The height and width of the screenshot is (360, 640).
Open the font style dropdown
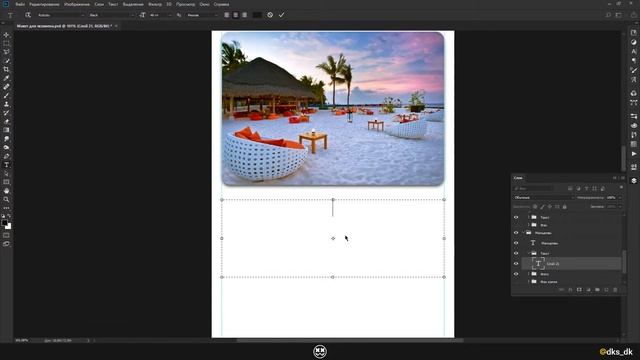pyautogui.click(x=111, y=15)
